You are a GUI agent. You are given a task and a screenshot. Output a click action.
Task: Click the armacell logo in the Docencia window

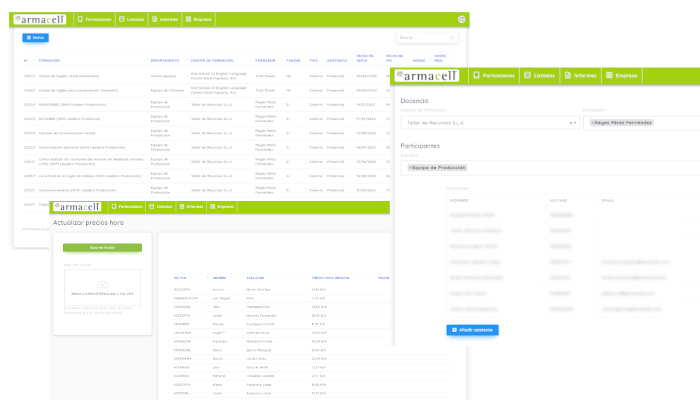click(x=427, y=75)
